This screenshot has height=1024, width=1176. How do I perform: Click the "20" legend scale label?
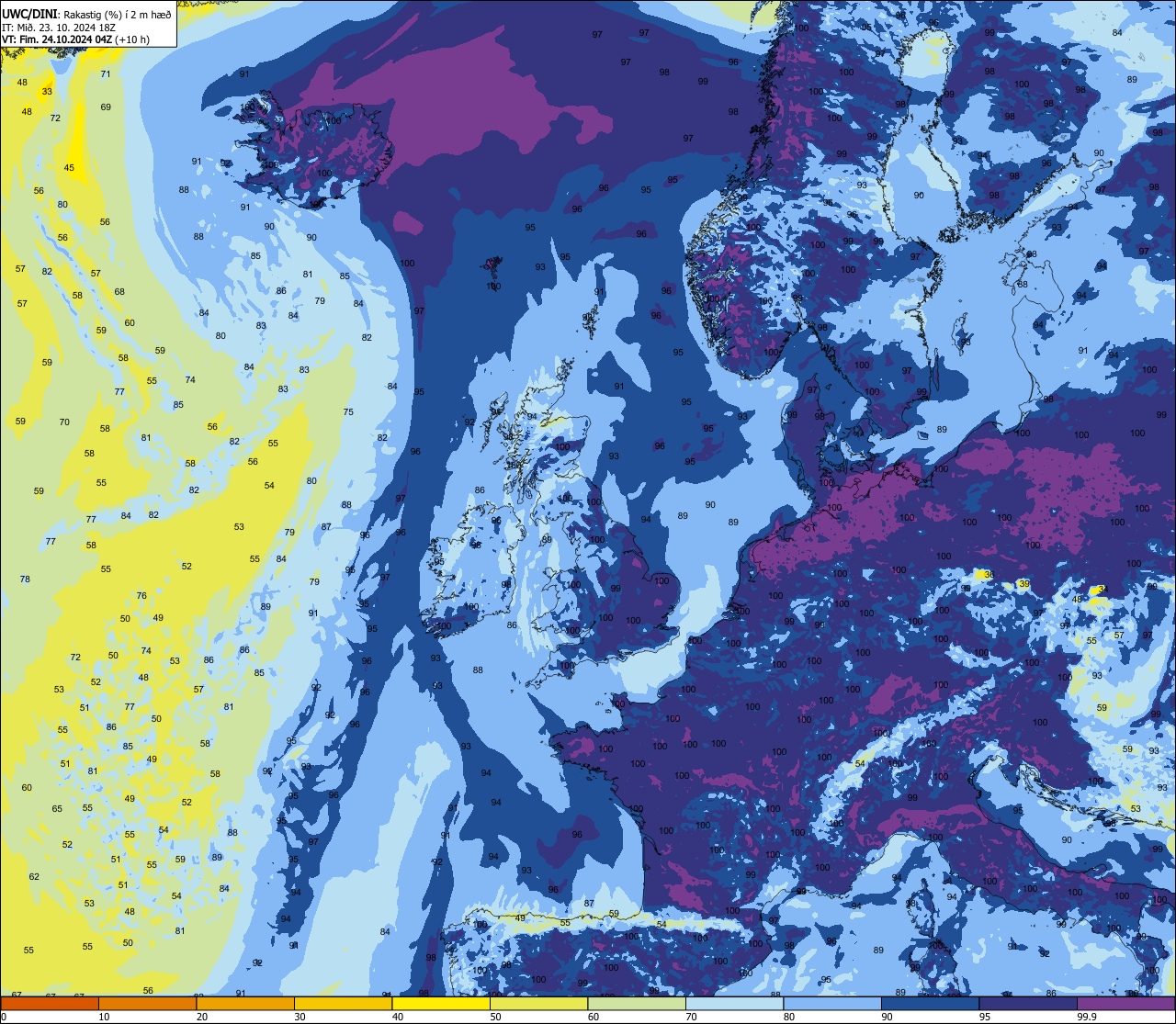coord(202,1017)
